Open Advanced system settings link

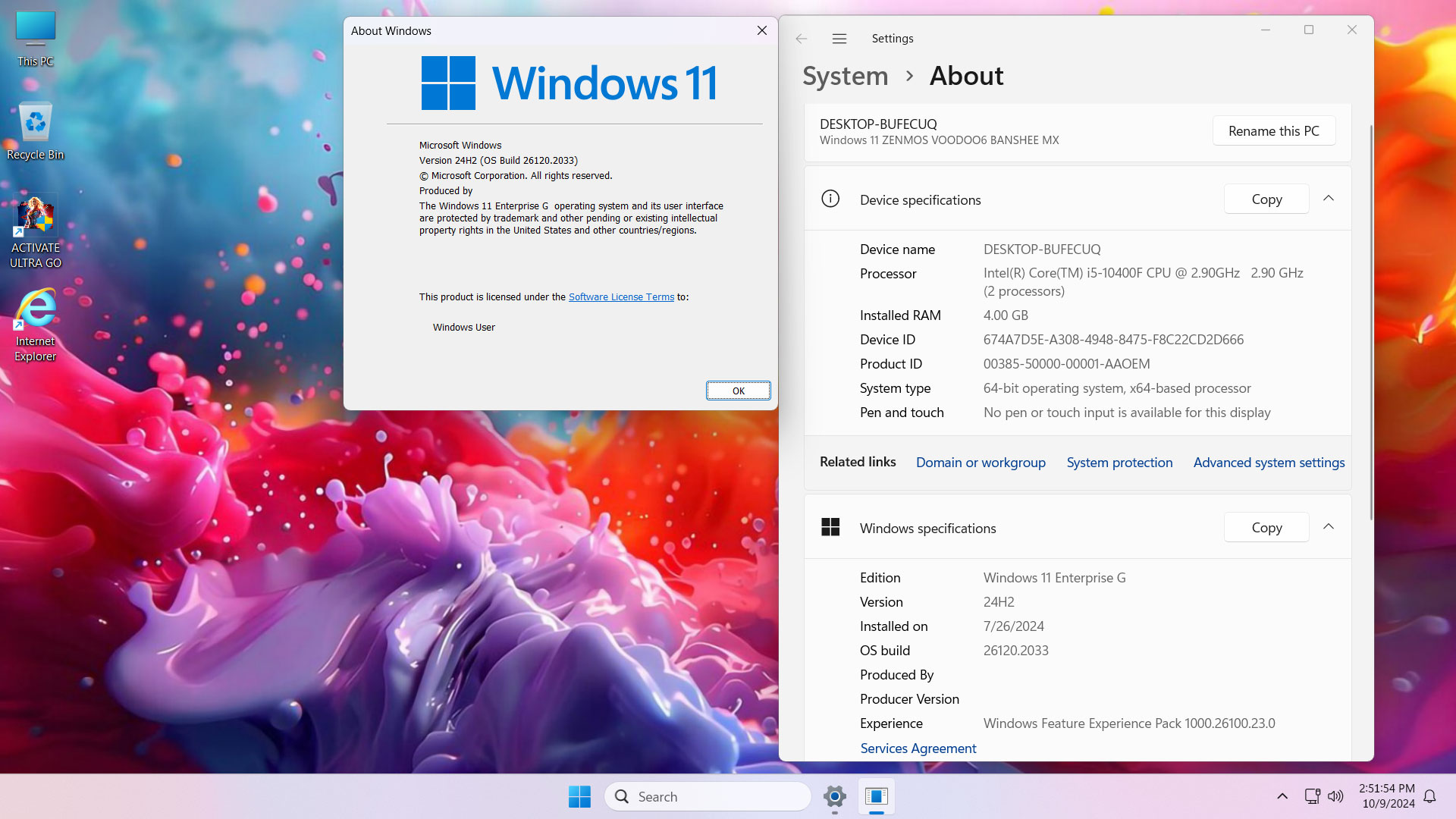(1269, 463)
